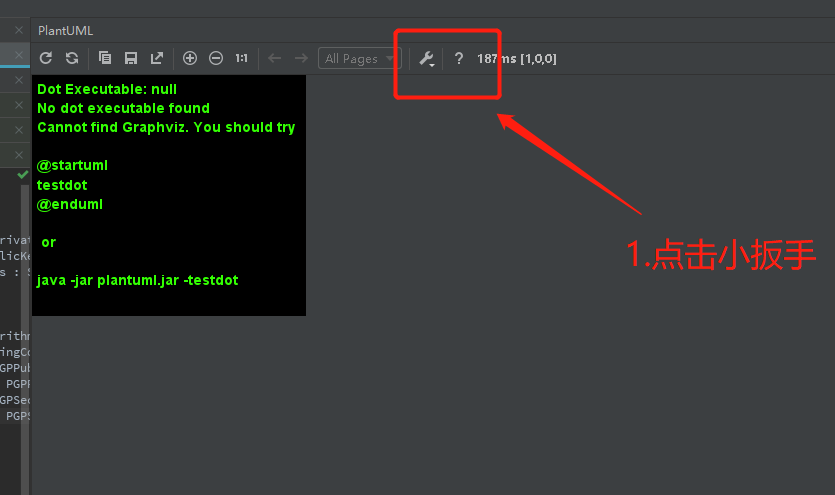Image resolution: width=835 pixels, height=495 pixels.
Task: Click the Reload PlantUML diagram icon
Action: [46, 58]
